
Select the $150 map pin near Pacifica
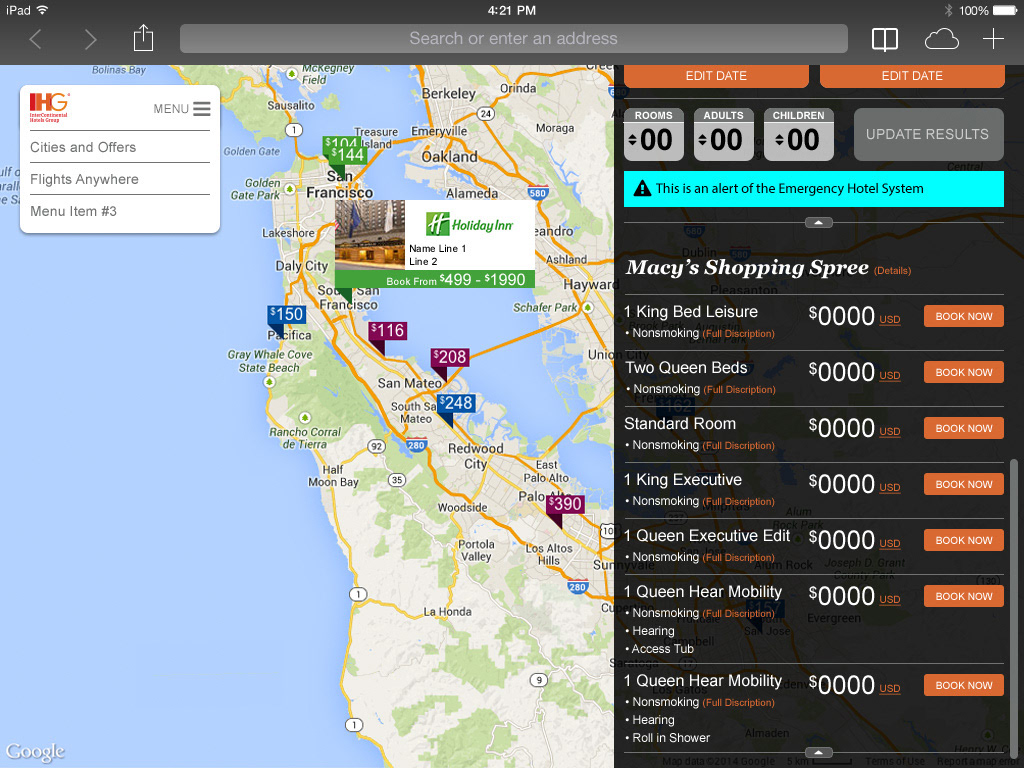pos(287,314)
